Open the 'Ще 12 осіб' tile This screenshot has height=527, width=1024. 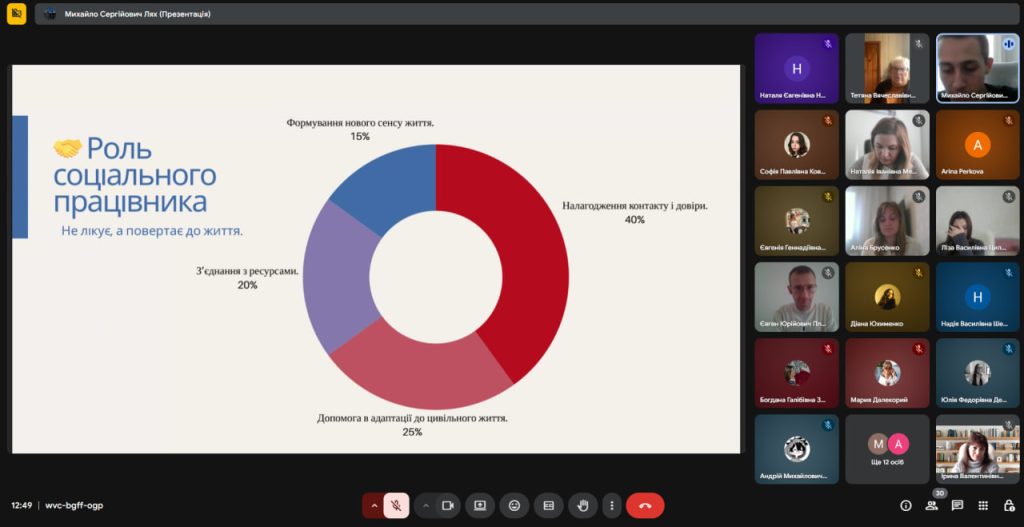click(887, 449)
